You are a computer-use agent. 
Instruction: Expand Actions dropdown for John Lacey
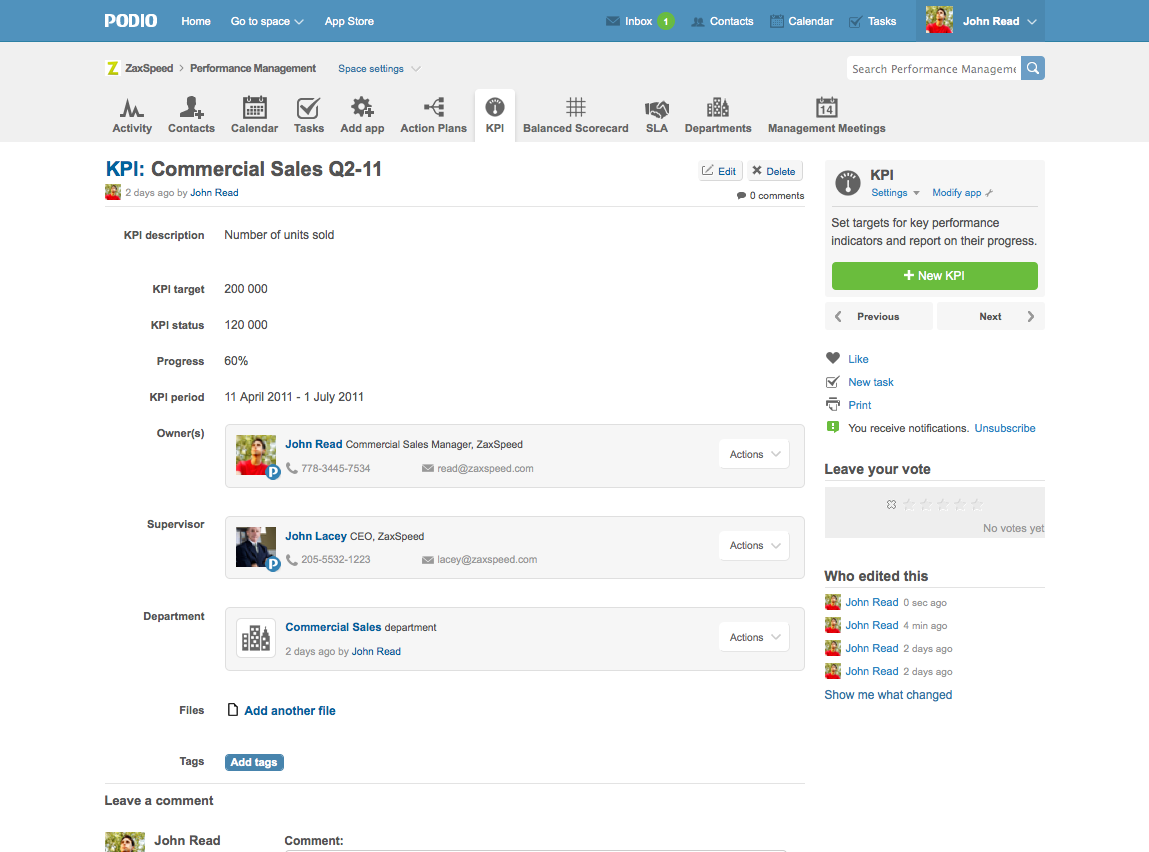coord(753,546)
